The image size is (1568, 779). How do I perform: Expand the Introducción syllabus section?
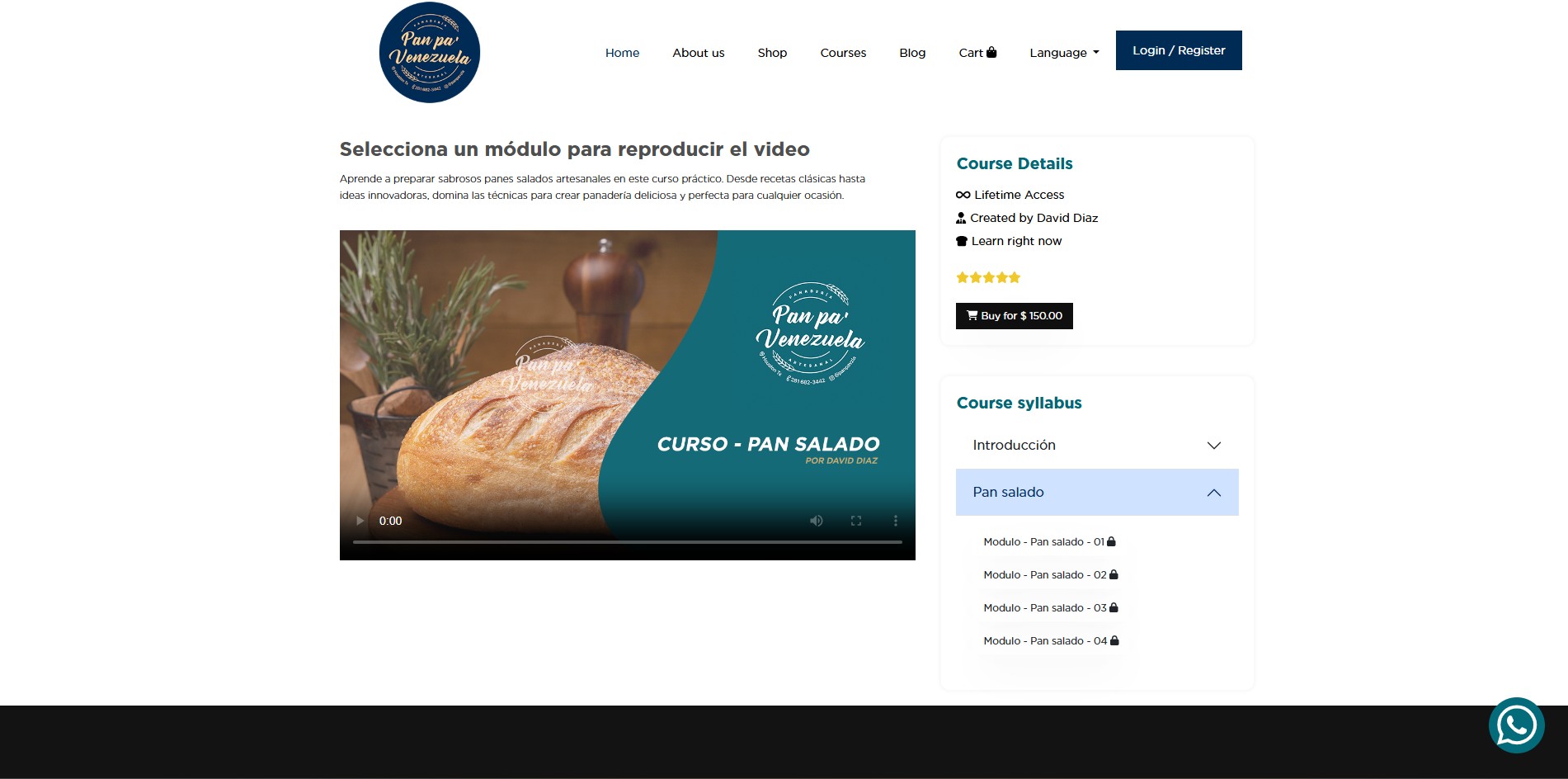tap(1097, 446)
